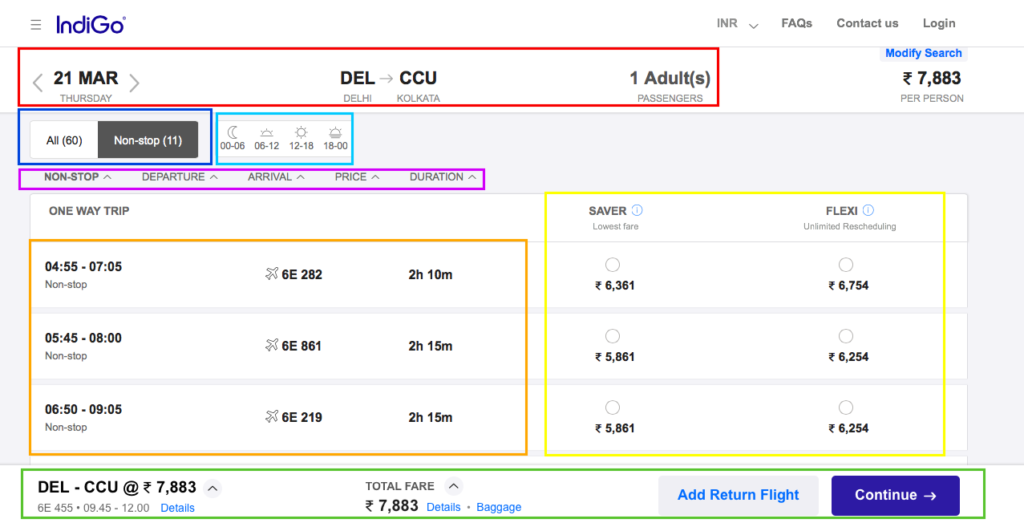Click info icon beside Saver fare
This screenshot has height=523, width=1024.
coord(637,211)
